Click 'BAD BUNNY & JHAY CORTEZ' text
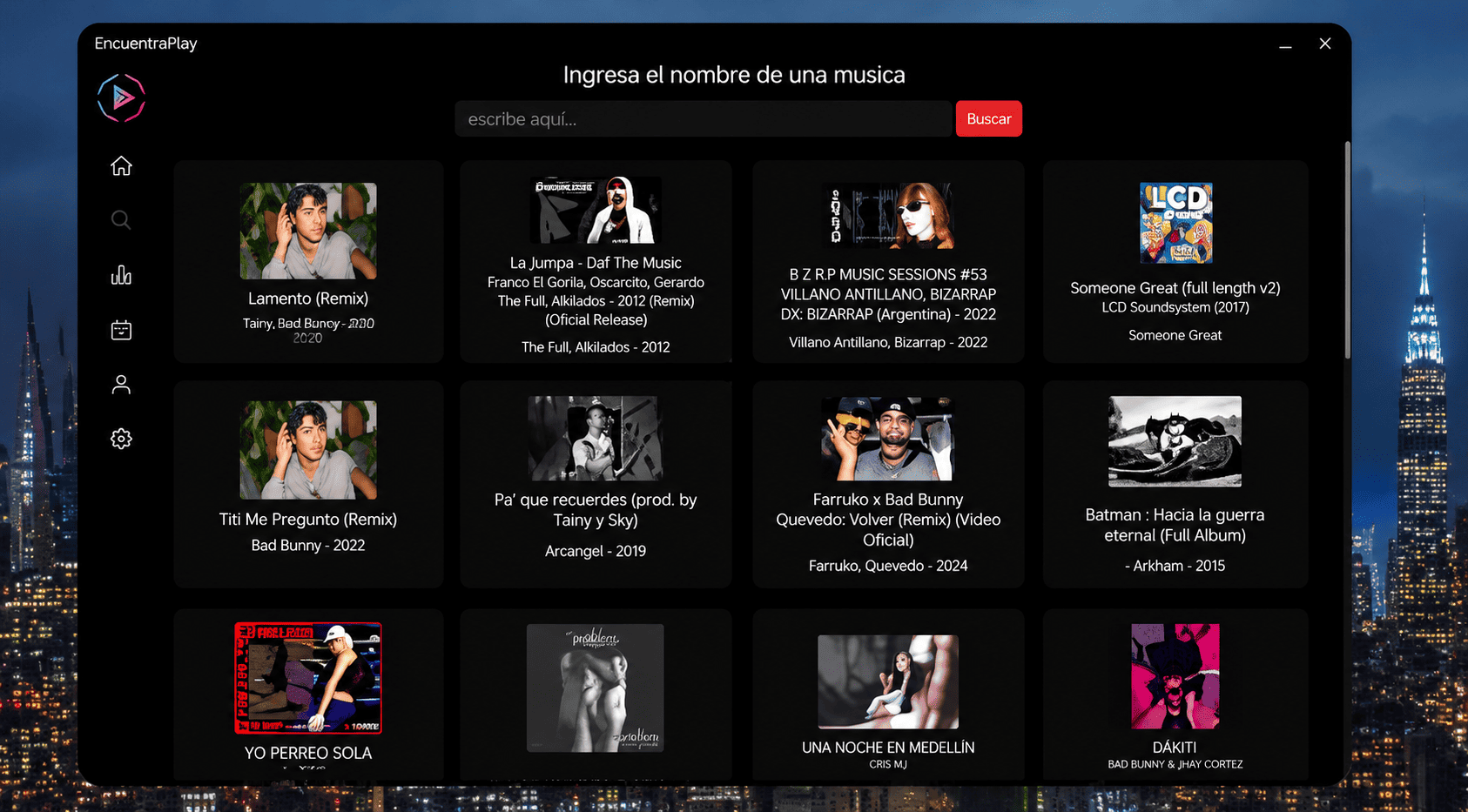This screenshot has height=812, width=1468. pos(1175,764)
